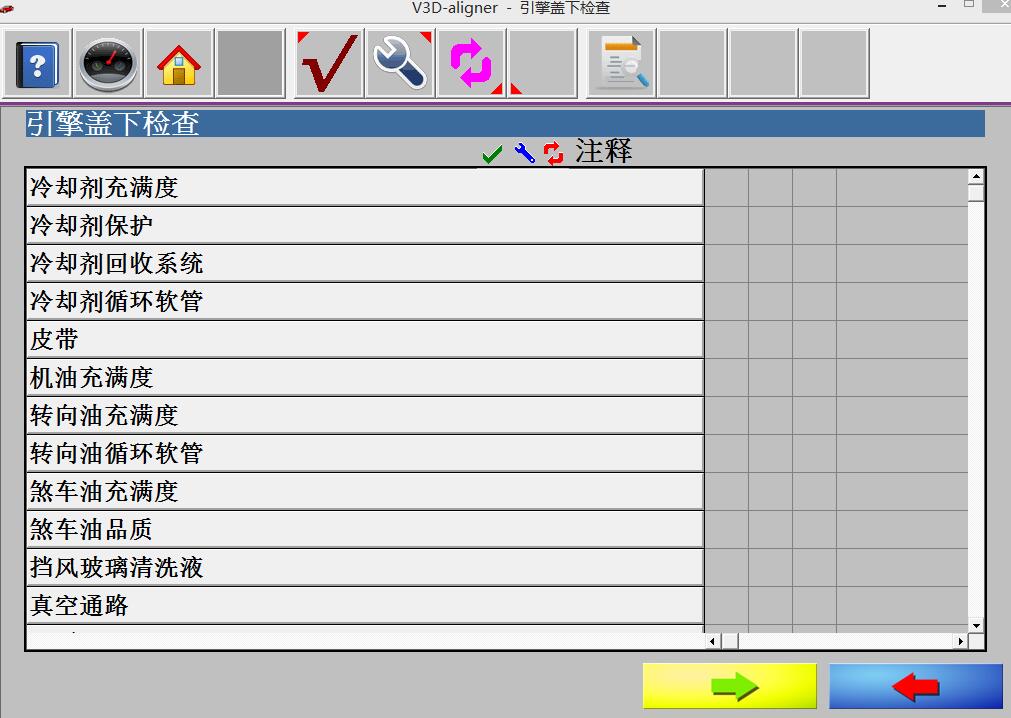Click the vertical scrollbar down arrow
Viewport: 1011px width, 718px height.
[x=976, y=625]
